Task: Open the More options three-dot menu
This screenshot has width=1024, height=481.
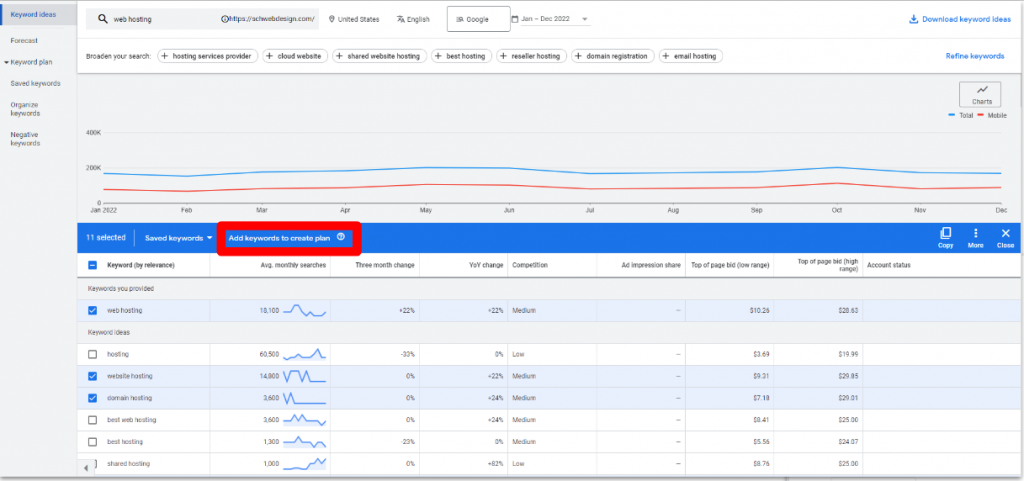Action: click(975, 233)
